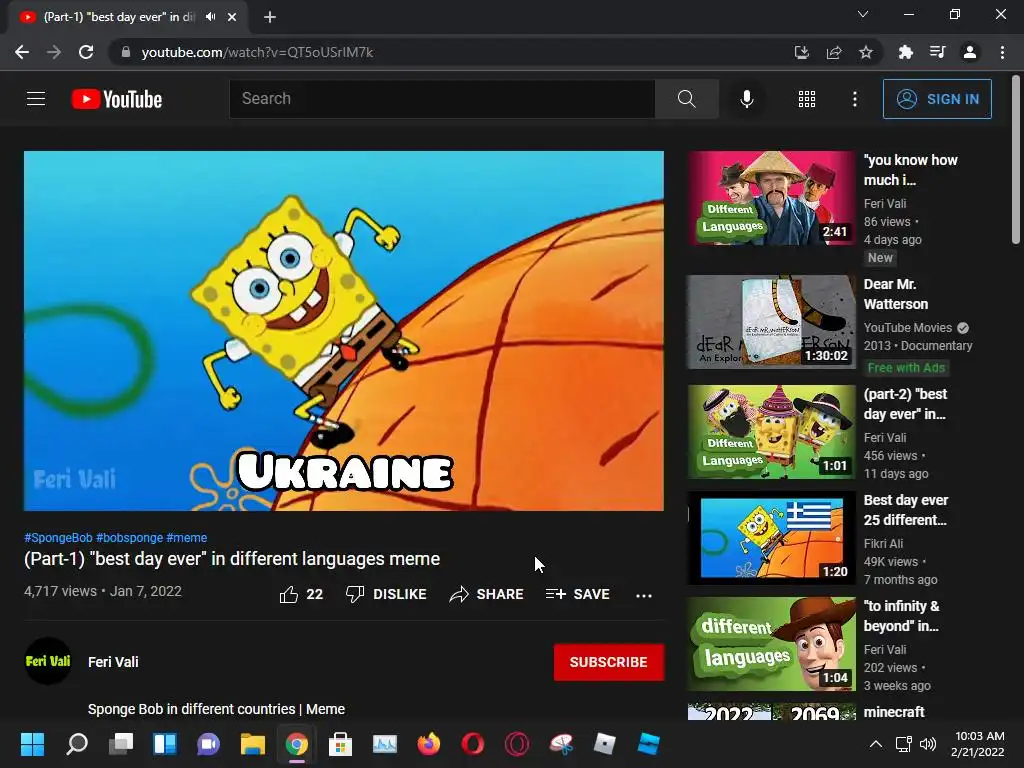
Task: Close the YouTube browser tab
Action: pyautogui.click(x=232, y=17)
